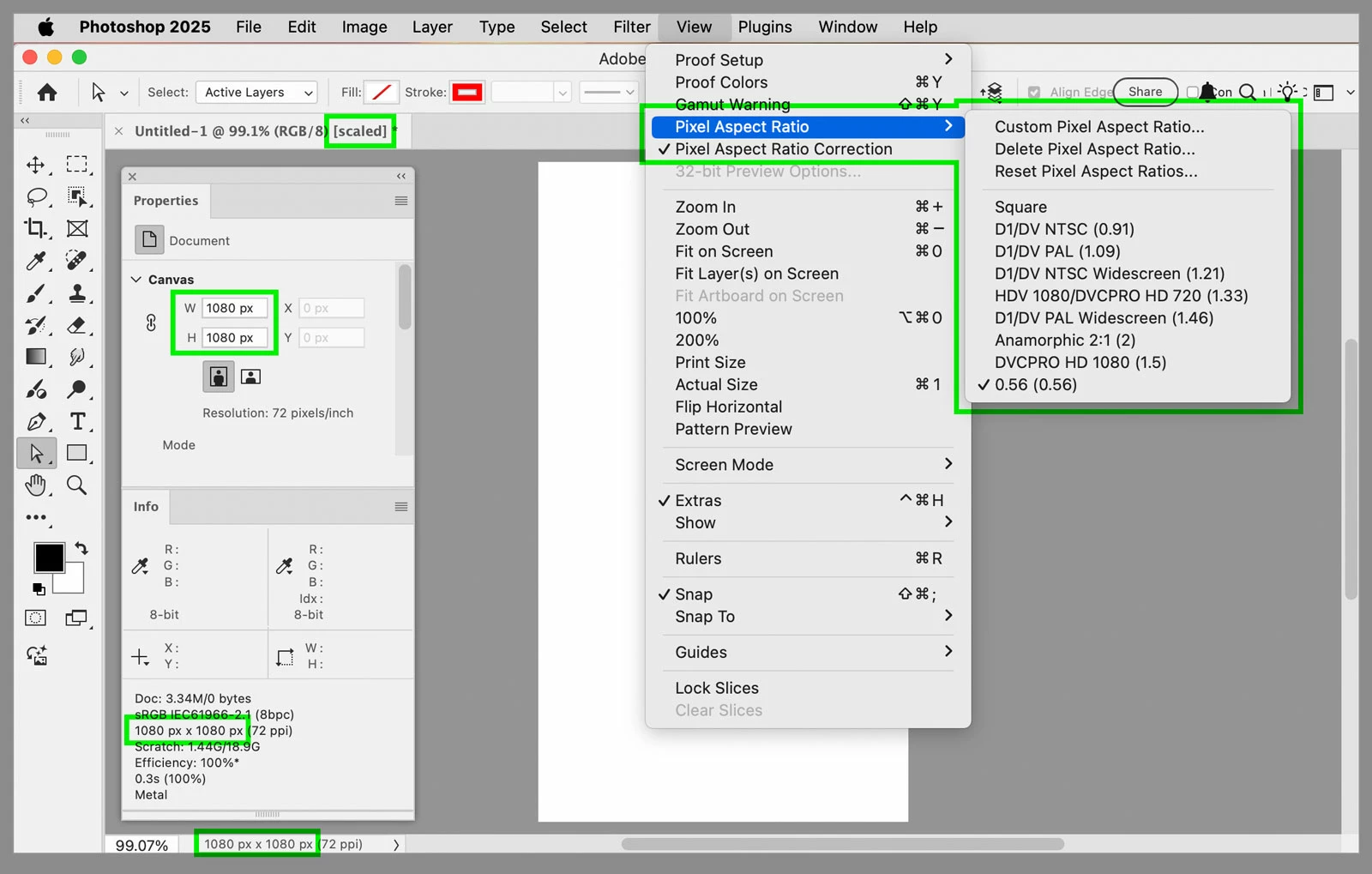The width and height of the screenshot is (1372, 874).
Task: Choose Delete Pixel Aspect Ratio…
Action: 1127,149
